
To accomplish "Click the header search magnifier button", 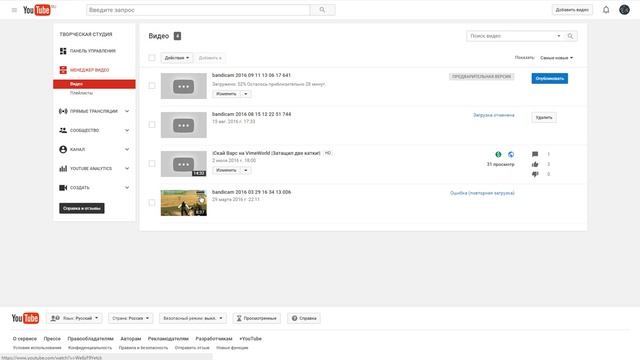I will (x=322, y=10).
